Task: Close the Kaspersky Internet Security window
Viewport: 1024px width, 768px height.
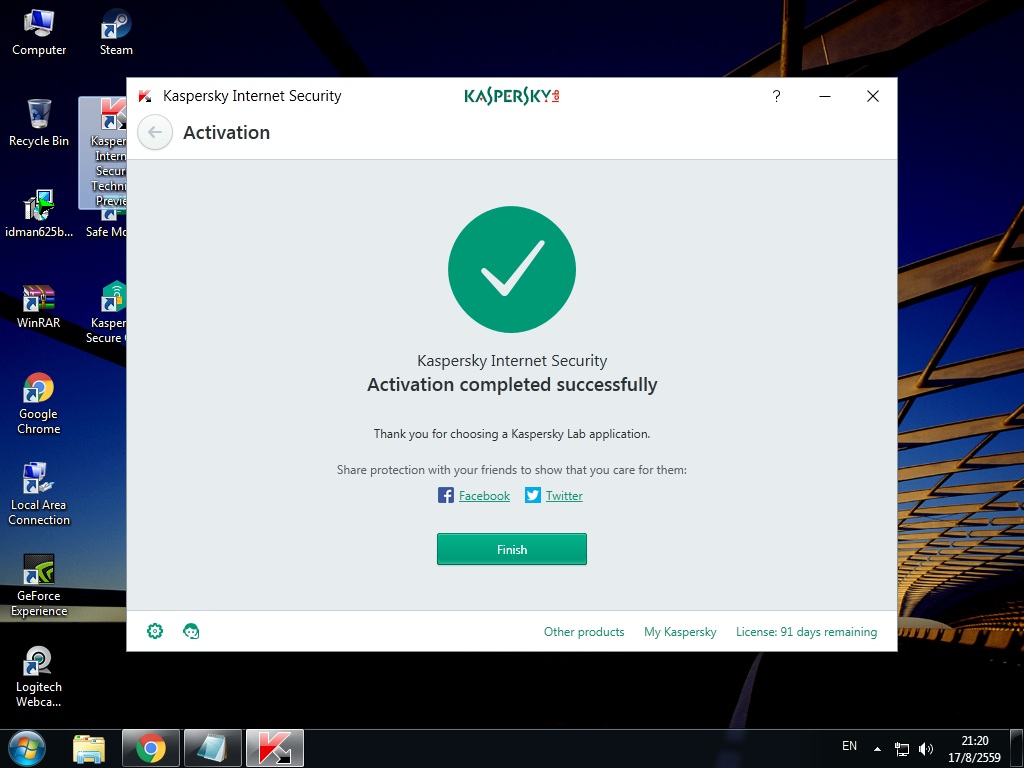Action: [x=872, y=96]
